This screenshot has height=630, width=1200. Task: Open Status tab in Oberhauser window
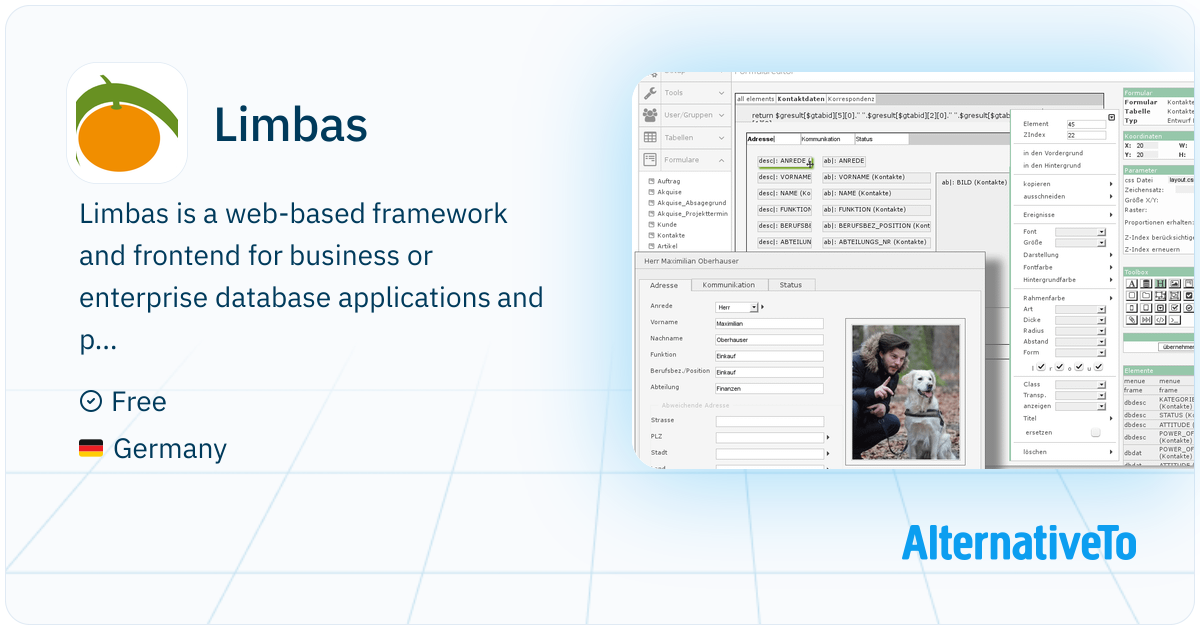click(x=791, y=285)
